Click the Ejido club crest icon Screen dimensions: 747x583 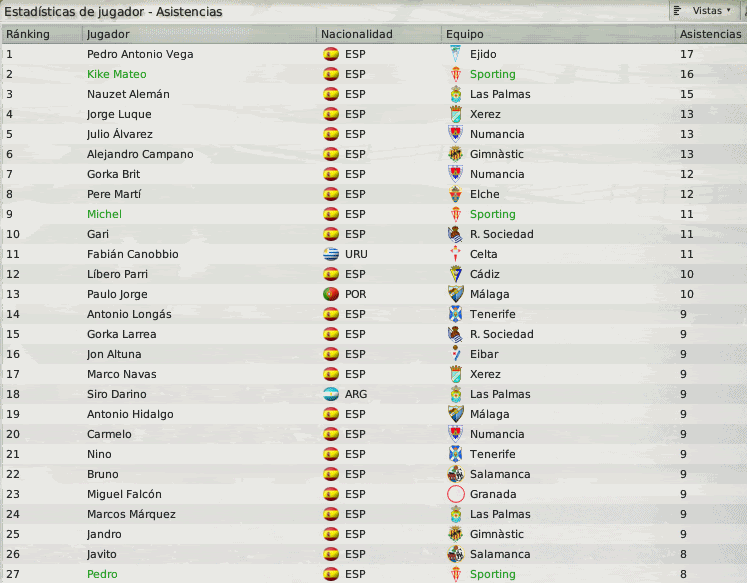click(455, 54)
